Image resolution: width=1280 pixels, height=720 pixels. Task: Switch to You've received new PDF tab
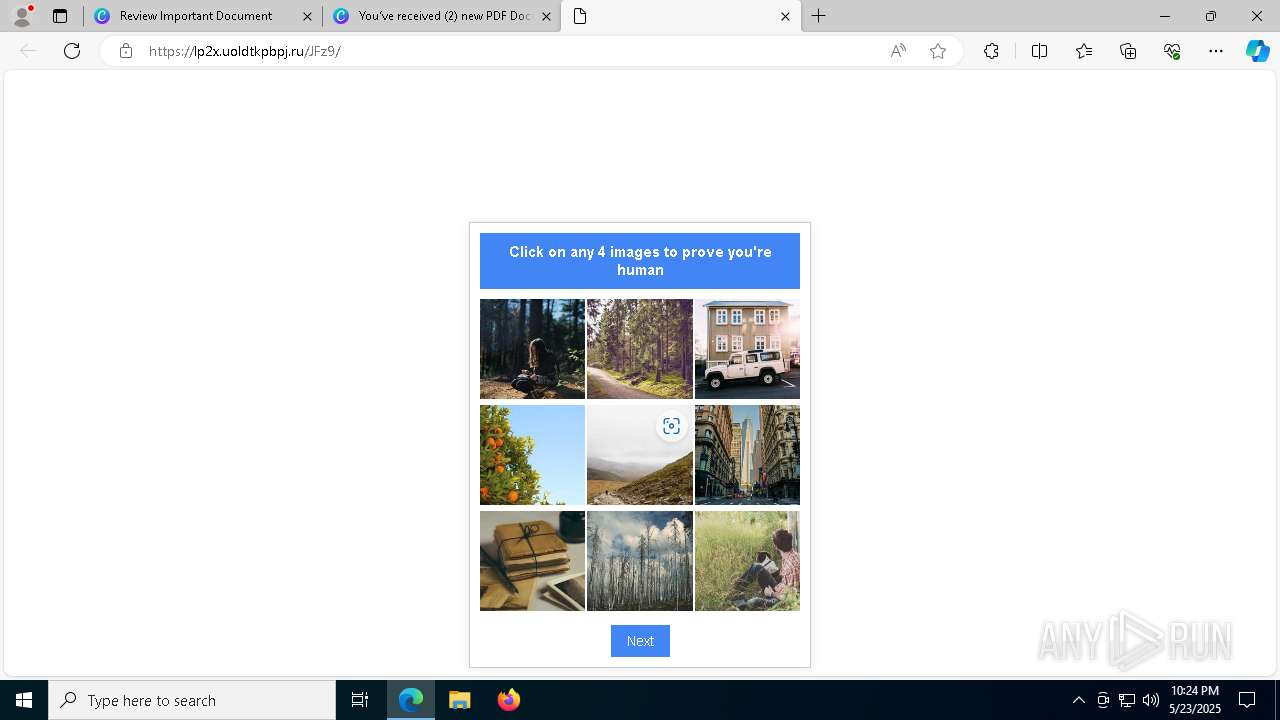[444, 16]
